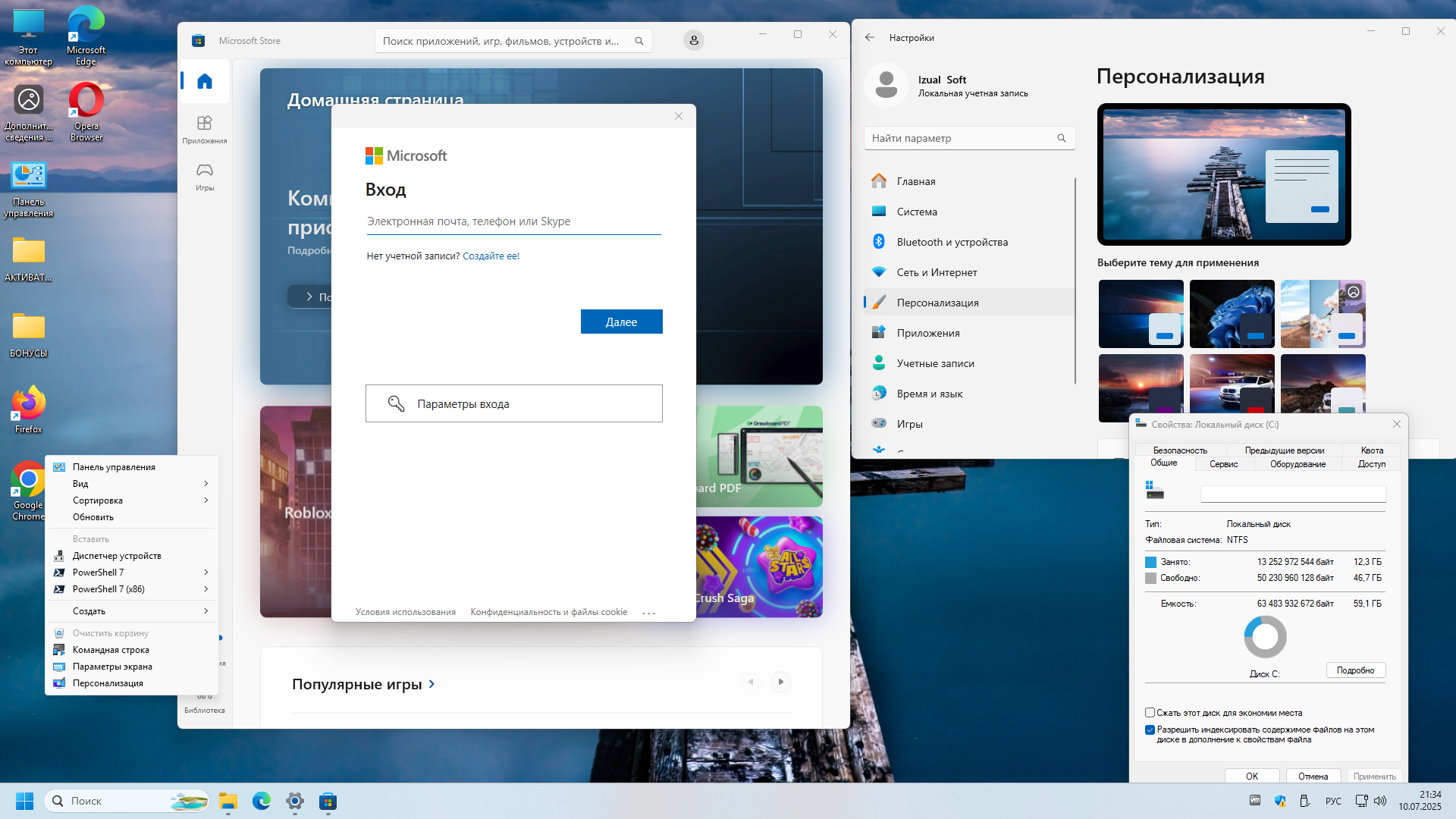Uncheck the indexing permission checkbox
This screenshot has width=1456, height=819.
click(1150, 730)
